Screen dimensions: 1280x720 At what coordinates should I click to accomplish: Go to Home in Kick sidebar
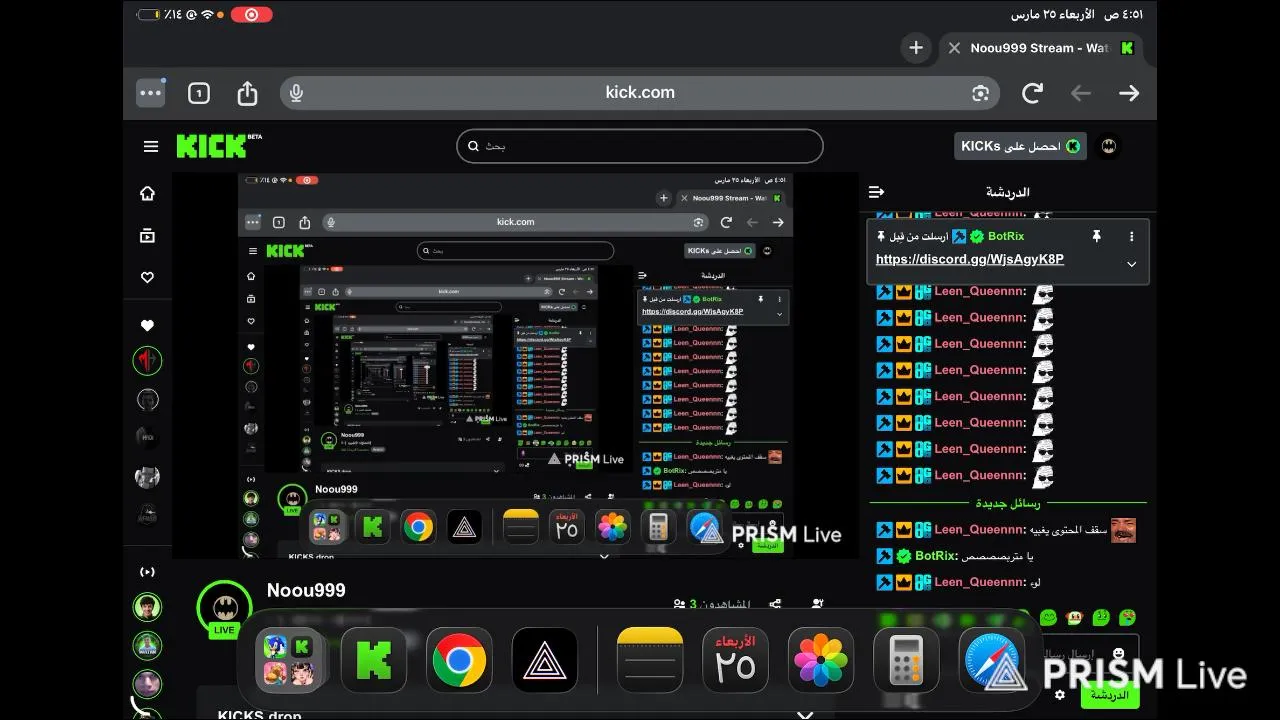pyautogui.click(x=147, y=194)
